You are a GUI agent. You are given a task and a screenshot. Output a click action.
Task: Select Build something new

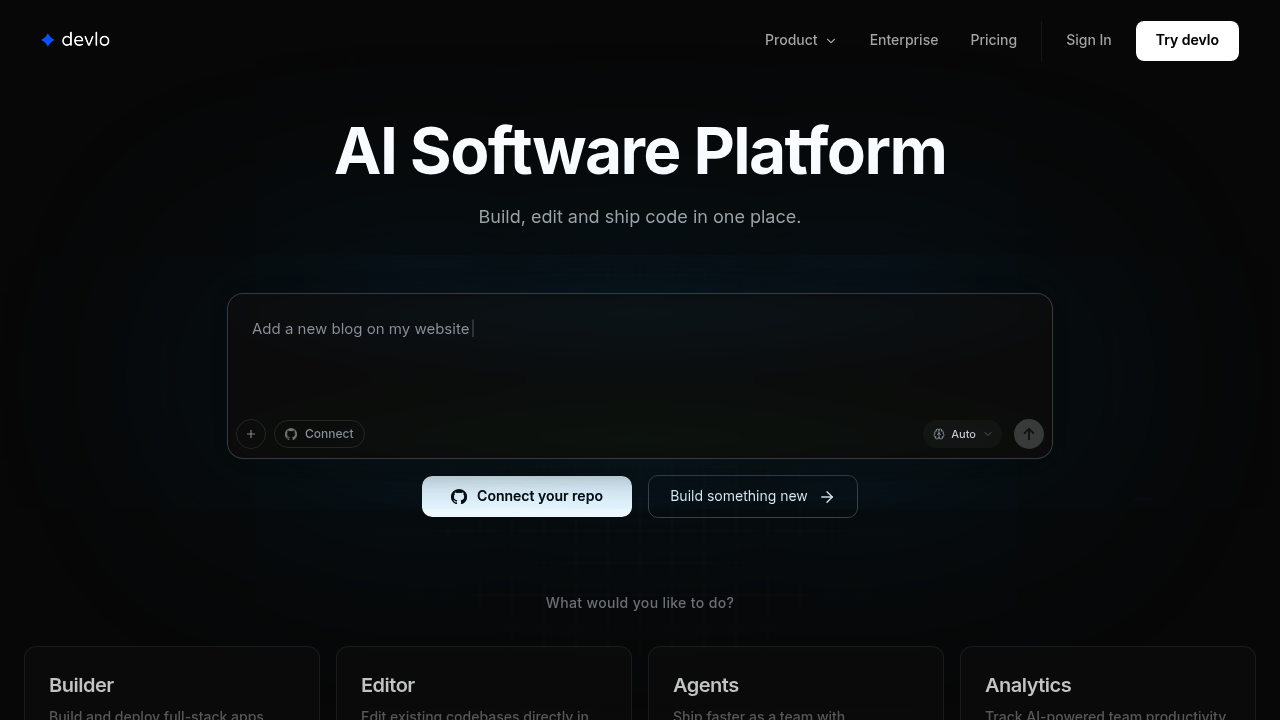(752, 496)
